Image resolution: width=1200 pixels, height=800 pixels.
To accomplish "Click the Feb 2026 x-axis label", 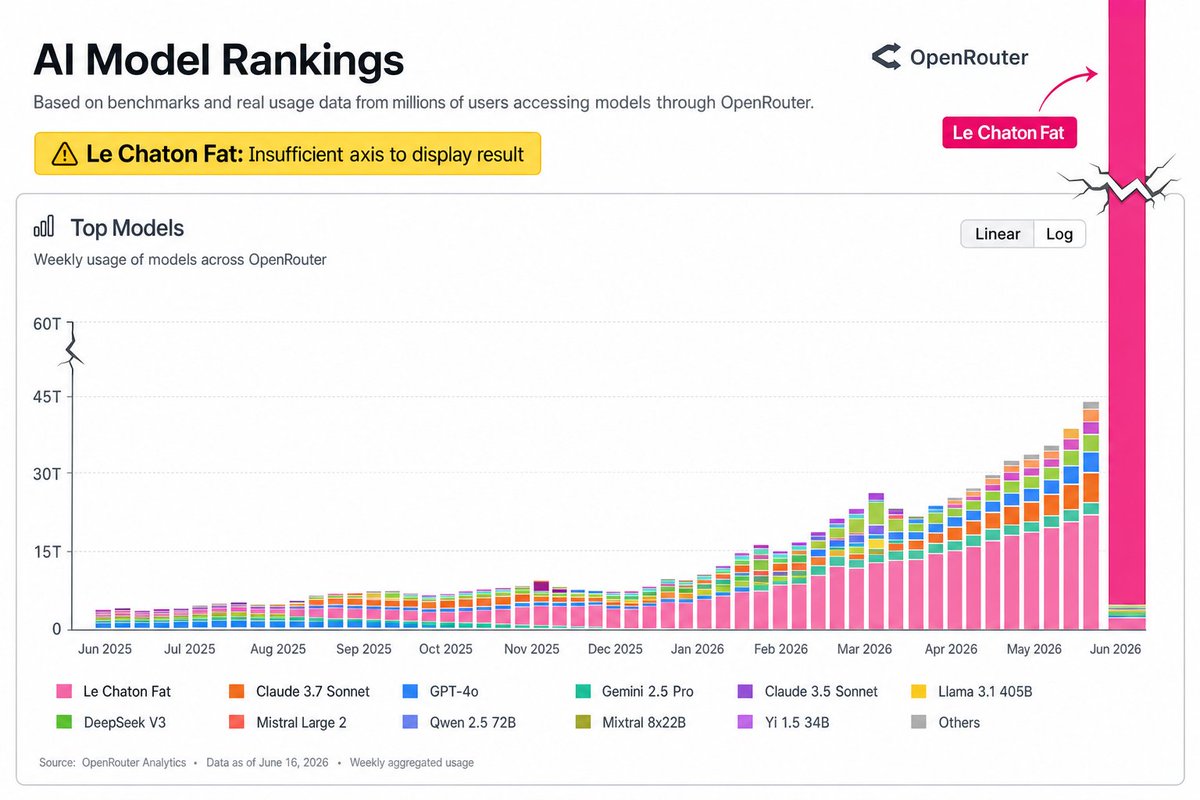I will [779, 649].
